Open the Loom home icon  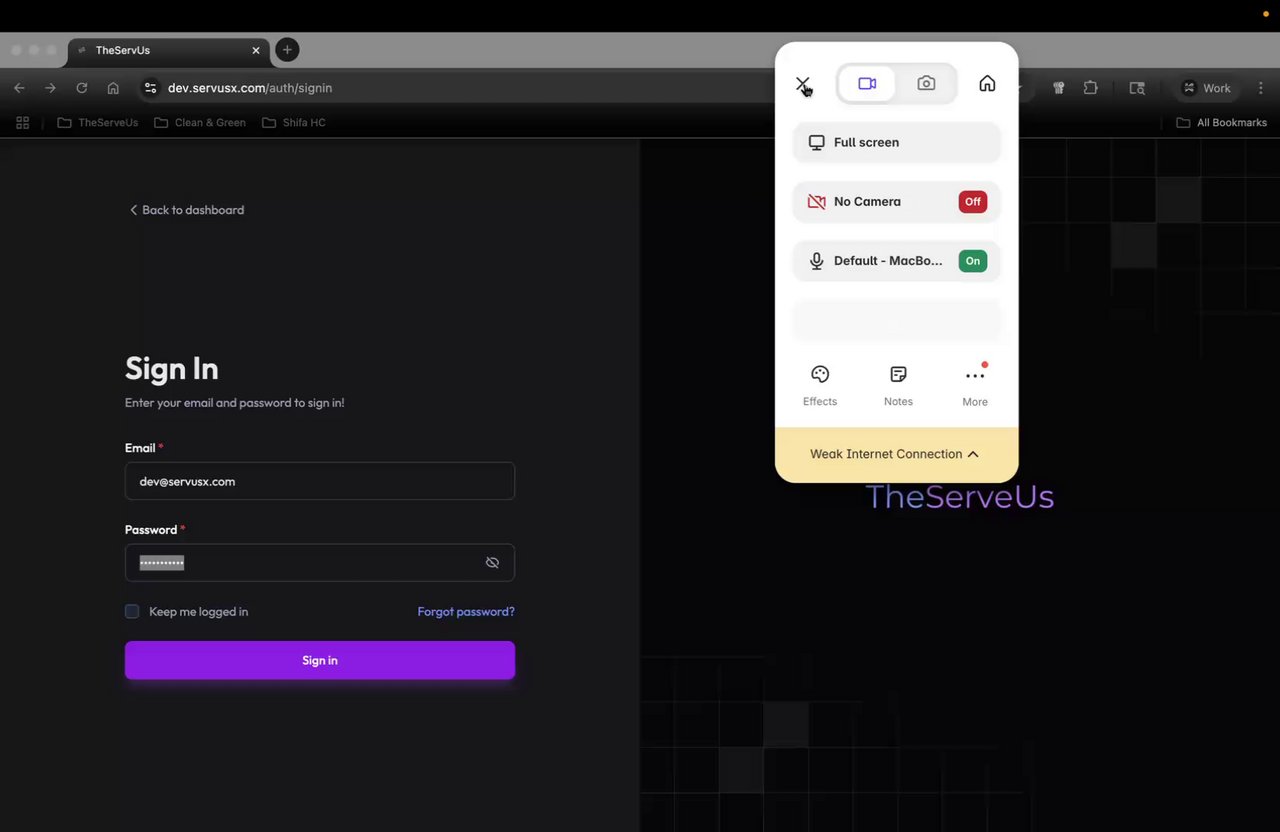click(987, 84)
